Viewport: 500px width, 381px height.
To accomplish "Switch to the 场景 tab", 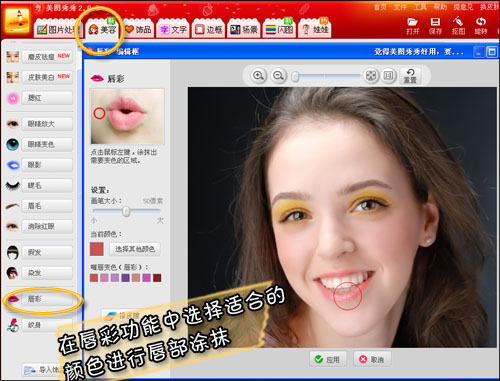I will [x=244, y=29].
